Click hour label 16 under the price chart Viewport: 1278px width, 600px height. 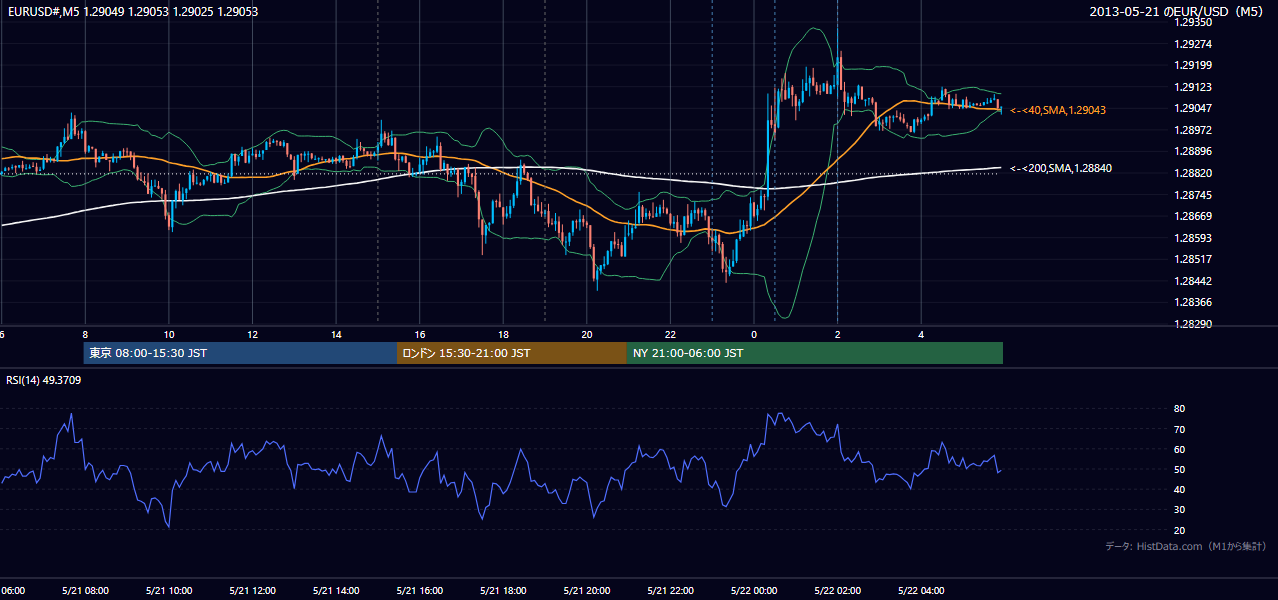click(420, 335)
